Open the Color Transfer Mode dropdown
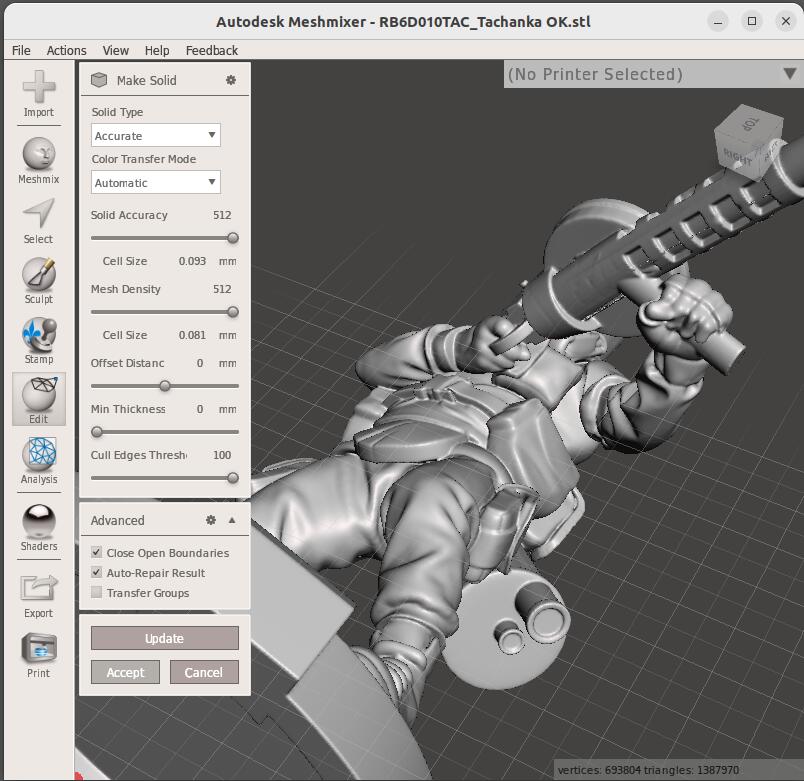The width and height of the screenshot is (804, 781). tap(156, 182)
